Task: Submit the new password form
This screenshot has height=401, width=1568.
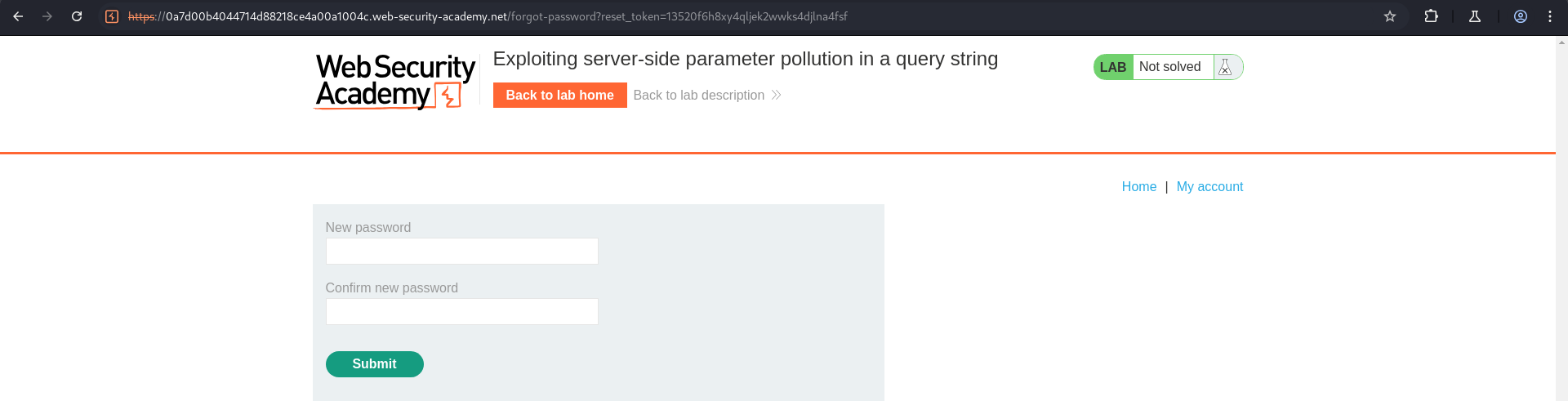Action: click(x=375, y=364)
